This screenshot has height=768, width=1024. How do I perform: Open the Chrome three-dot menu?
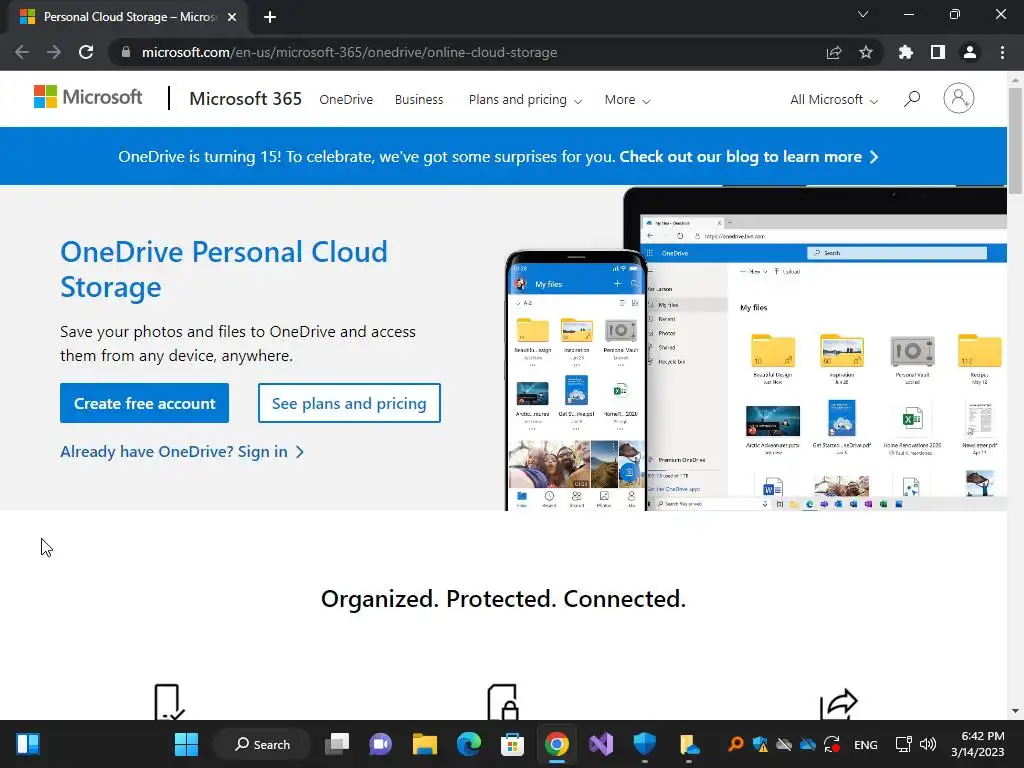pos(1002,52)
